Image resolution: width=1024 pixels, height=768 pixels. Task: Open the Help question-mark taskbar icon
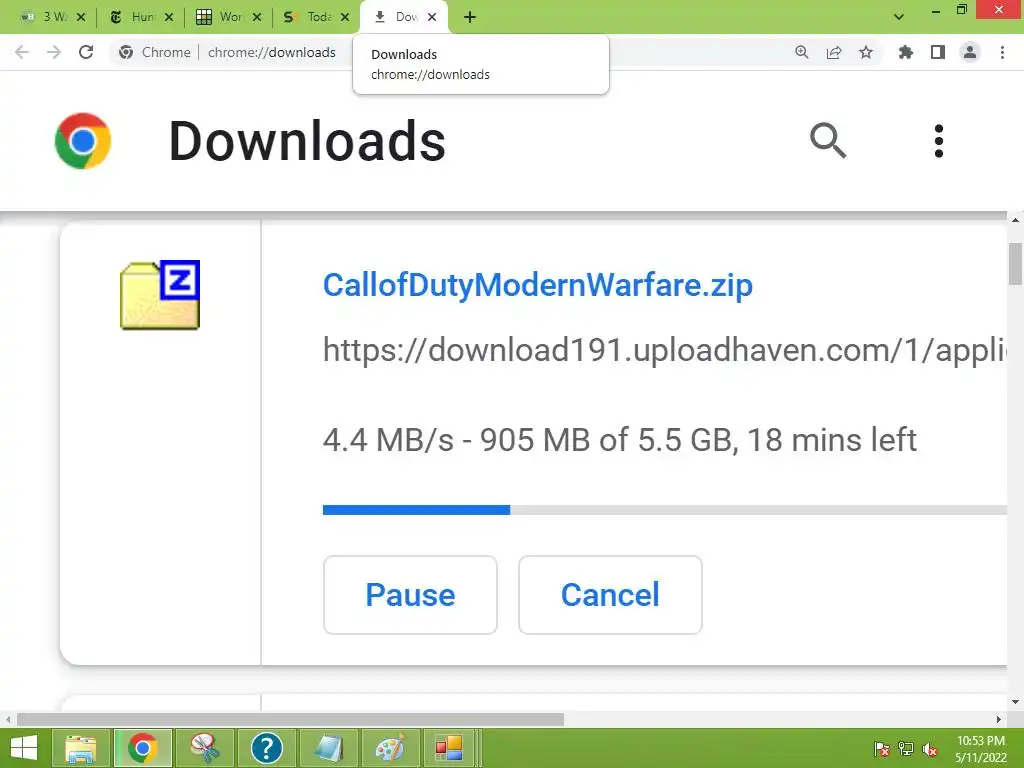266,748
